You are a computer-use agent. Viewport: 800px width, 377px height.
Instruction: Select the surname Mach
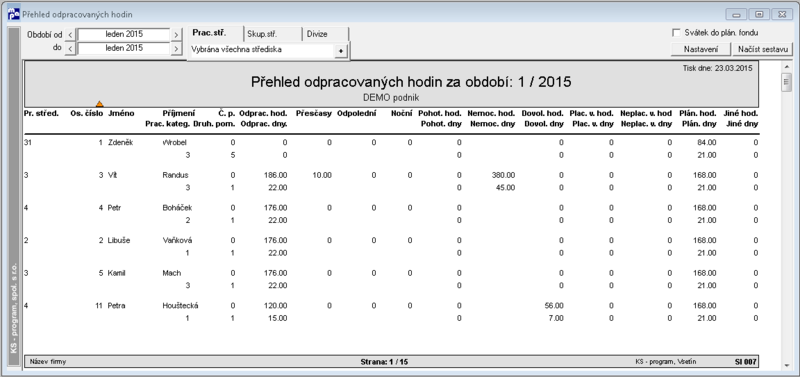171,273
